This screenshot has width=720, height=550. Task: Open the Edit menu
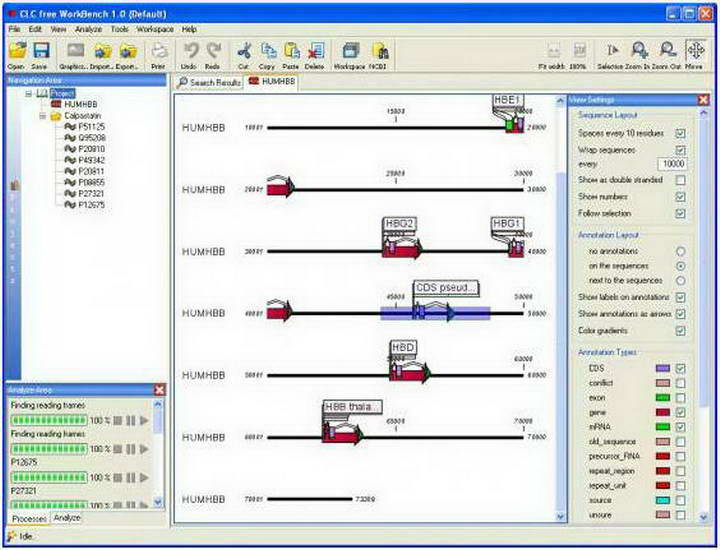[x=35, y=29]
